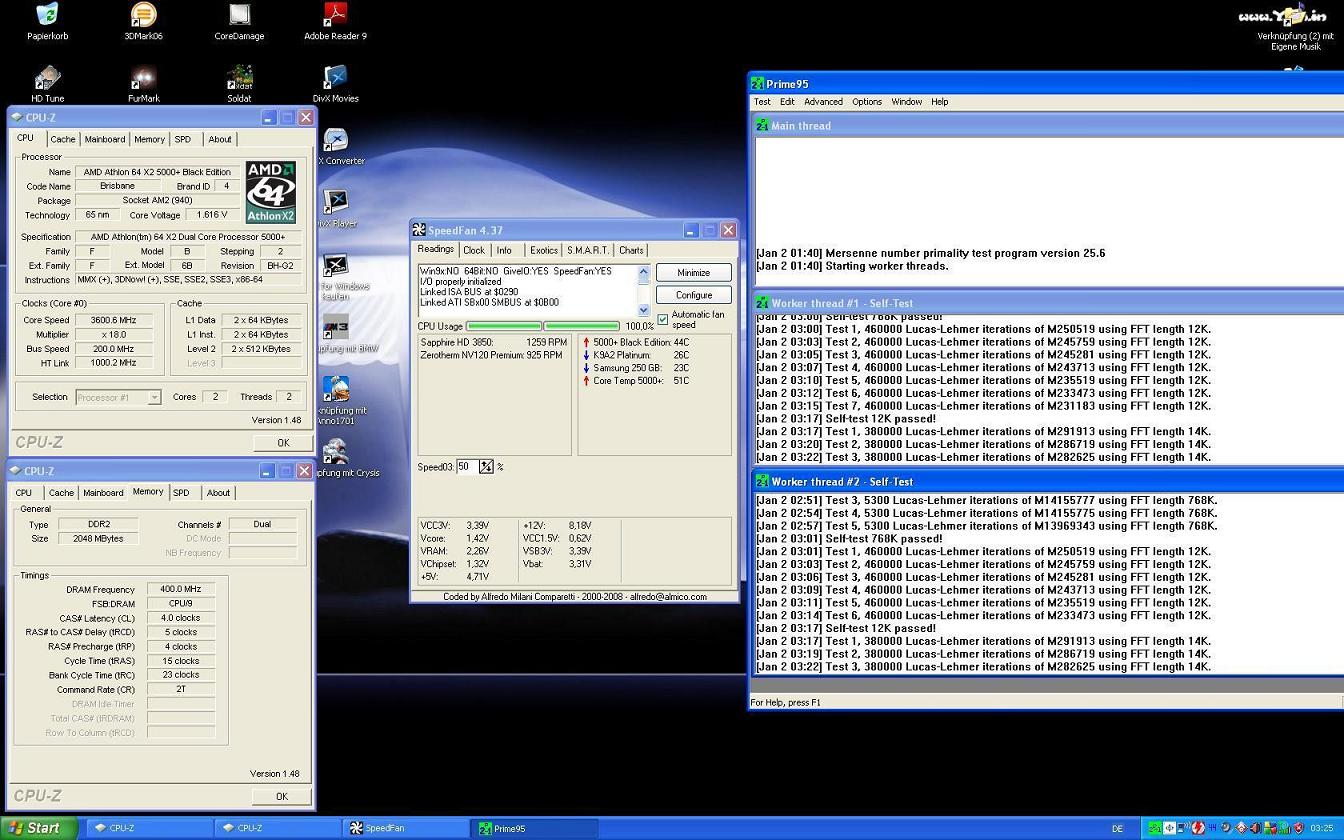Open the Help menu in Prime95
The height and width of the screenshot is (840, 1344).
coord(940,102)
